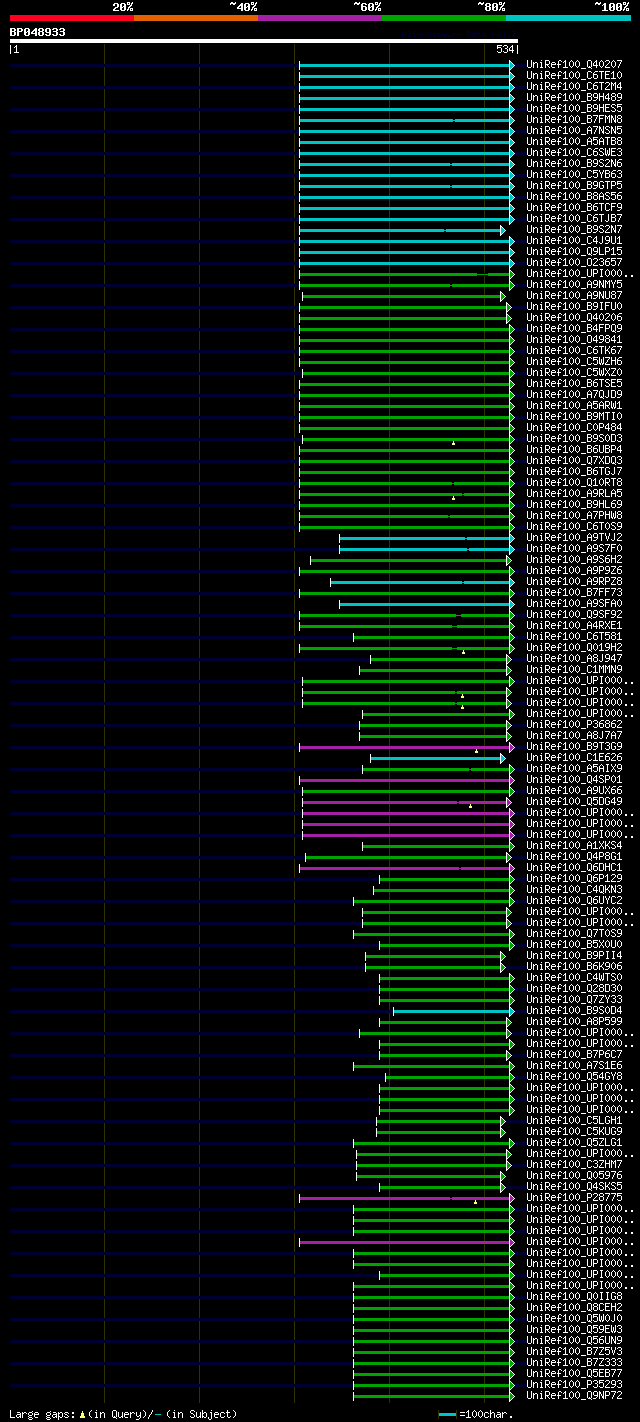Screen dimensions: 640x1422
Task: Open hit UniRef100_C1MMN9
Action: tap(574, 669)
